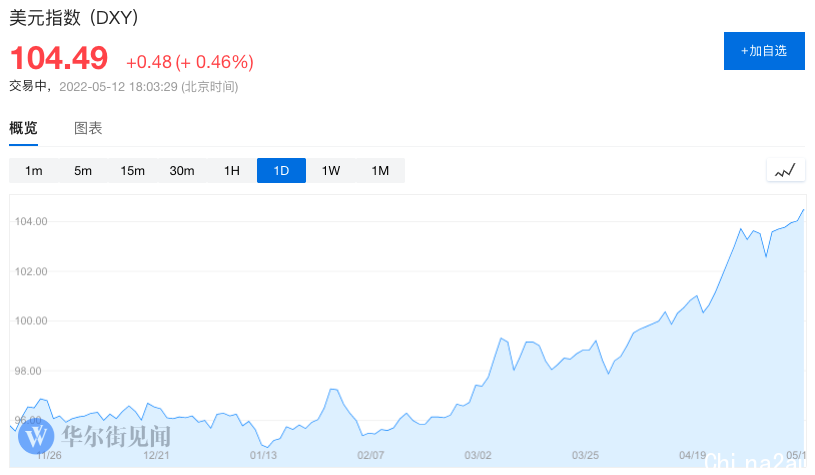
Task: Click the 04/19 date axis label
Action: (692, 455)
